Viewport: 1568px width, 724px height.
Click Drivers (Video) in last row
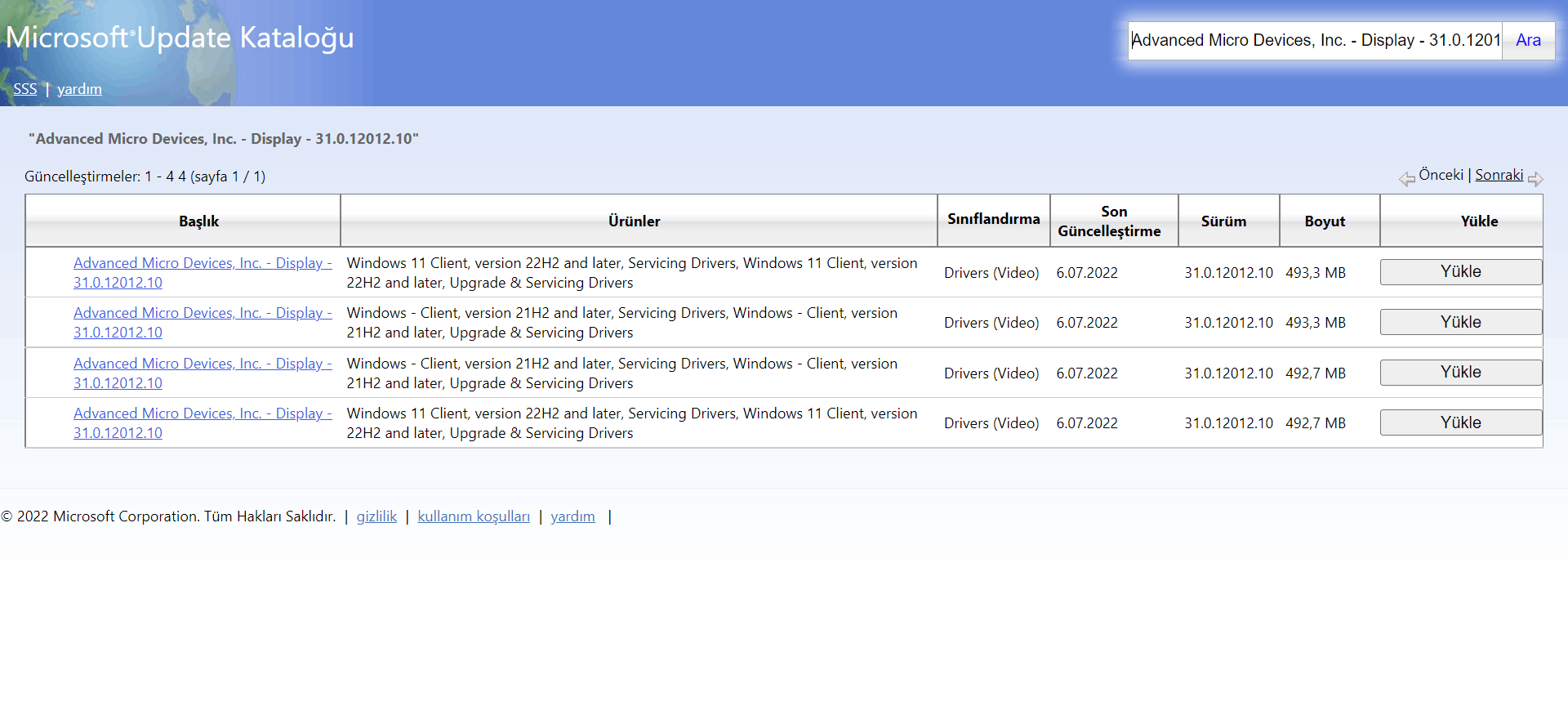point(991,423)
